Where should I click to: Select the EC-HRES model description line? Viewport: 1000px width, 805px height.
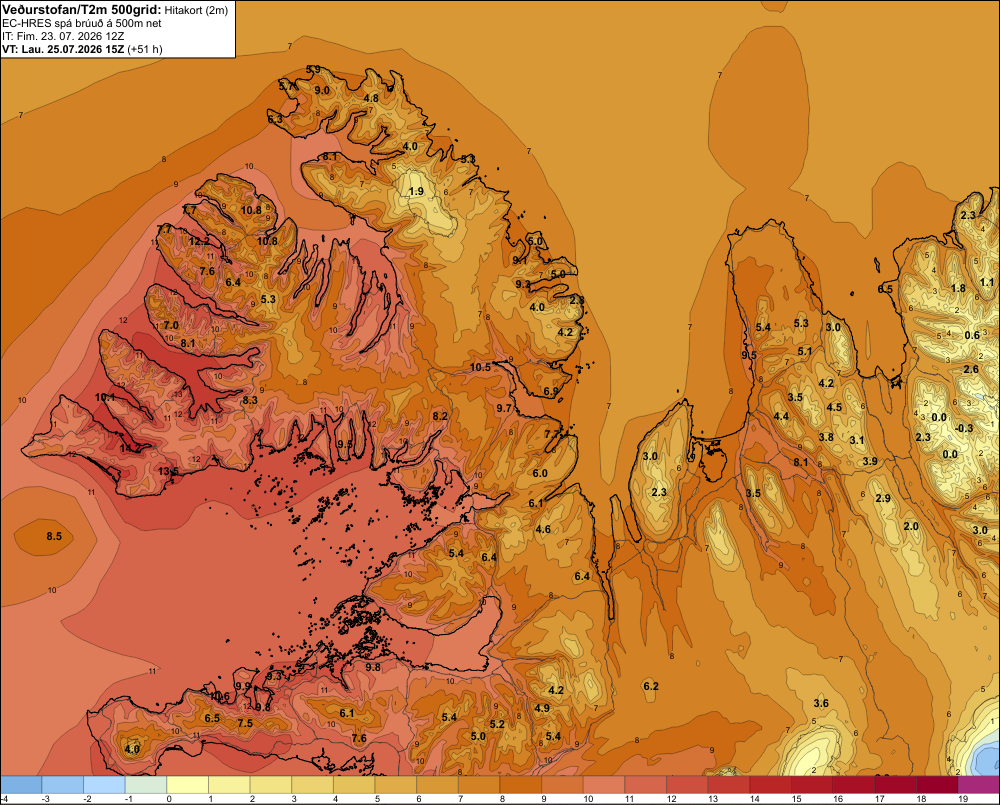tap(82, 24)
